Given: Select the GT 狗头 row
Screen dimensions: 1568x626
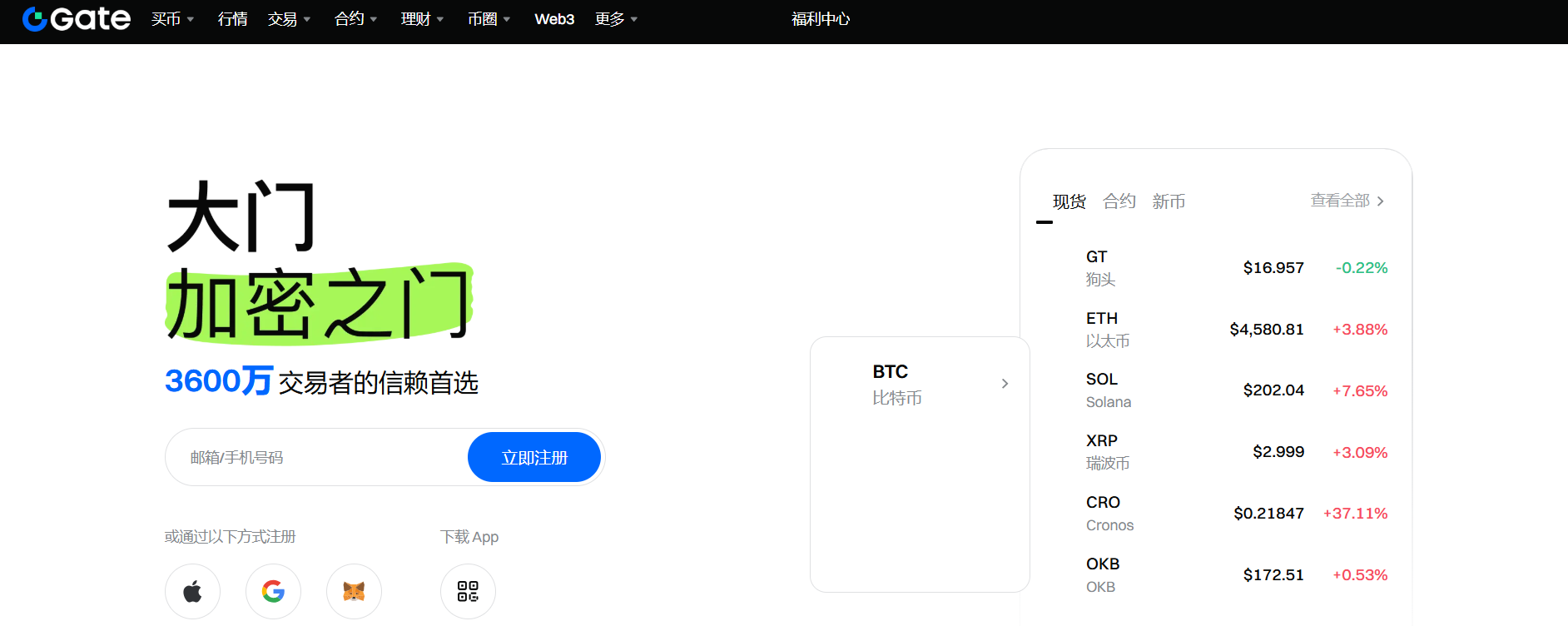Looking at the screenshot, I should point(1215,268).
